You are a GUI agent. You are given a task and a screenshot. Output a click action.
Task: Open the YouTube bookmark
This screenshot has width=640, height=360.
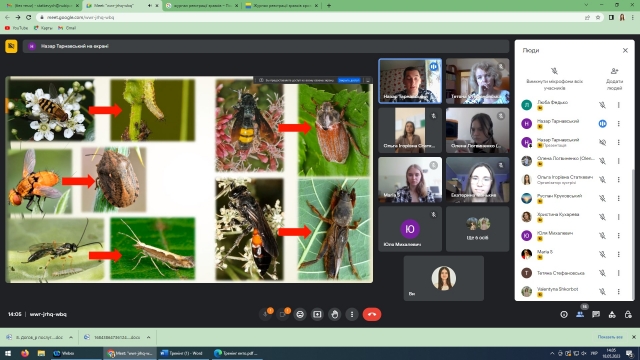(x=16, y=28)
